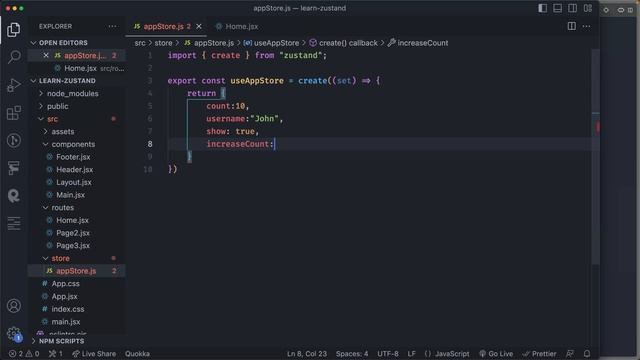Viewport: 640px width, 360px height.
Task: Toggle secondary side bar layout icon
Action: (572, 8)
